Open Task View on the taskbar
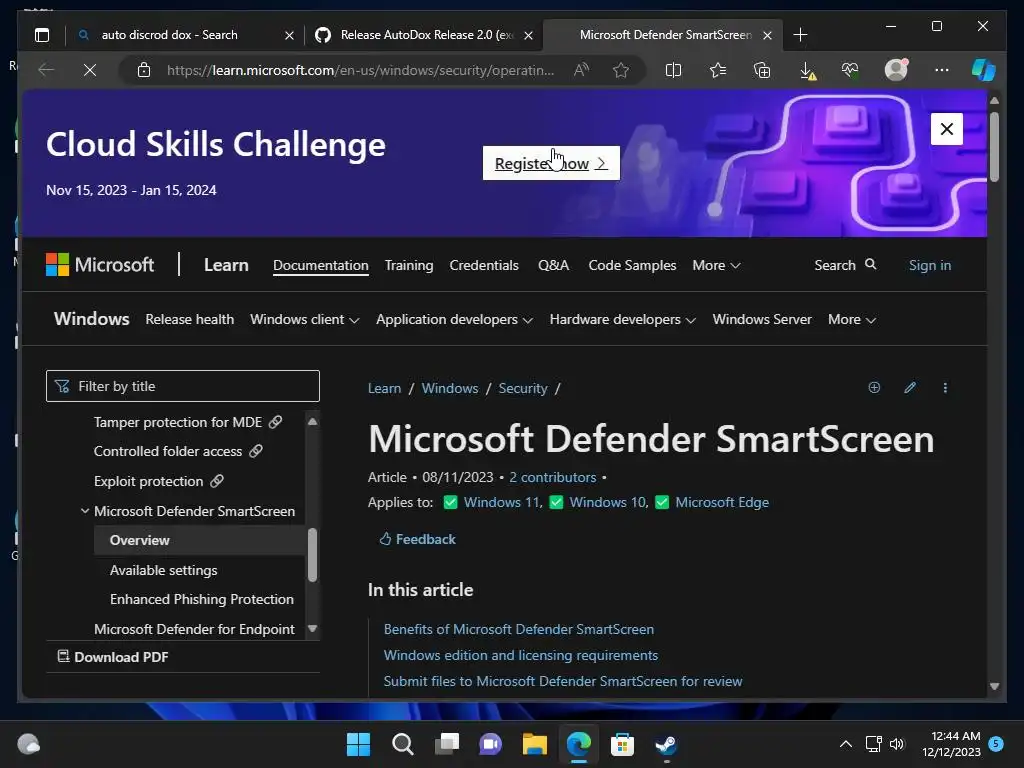1024x768 pixels. click(447, 744)
